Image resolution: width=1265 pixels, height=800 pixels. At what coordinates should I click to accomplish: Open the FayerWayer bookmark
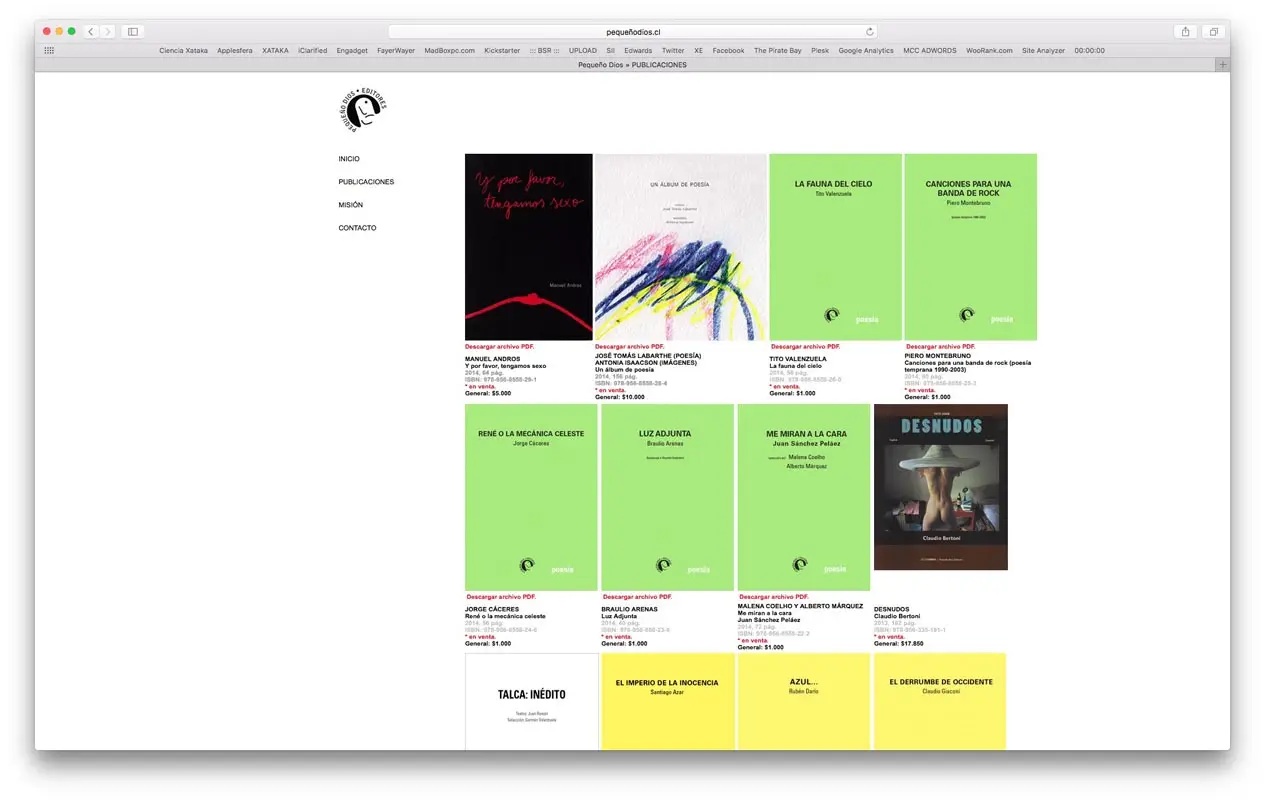(396, 50)
